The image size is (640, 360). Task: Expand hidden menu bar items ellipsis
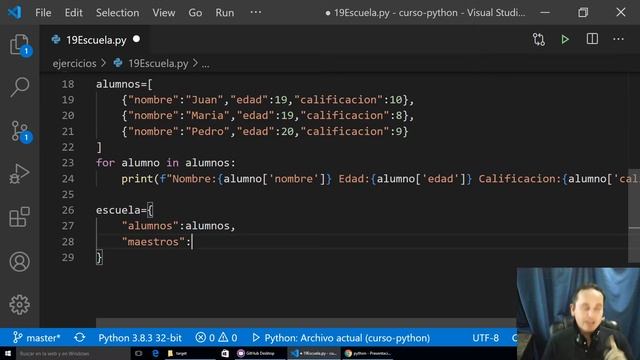click(x=256, y=12)
